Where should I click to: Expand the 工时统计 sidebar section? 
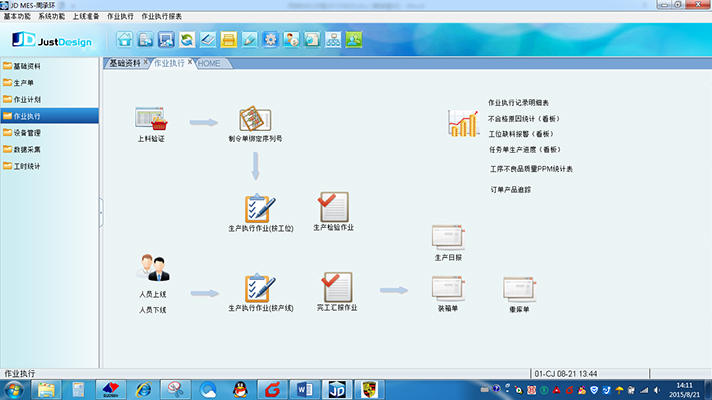click(49, 165)
